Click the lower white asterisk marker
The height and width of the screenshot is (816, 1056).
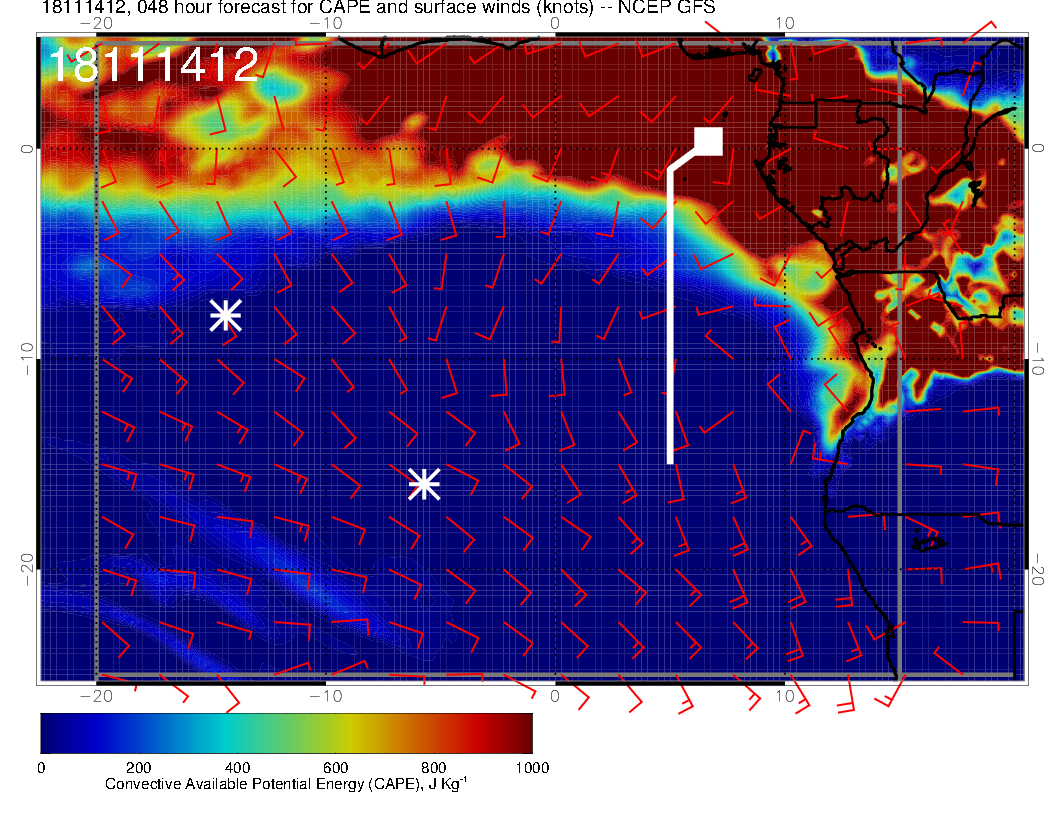[424, 484]
